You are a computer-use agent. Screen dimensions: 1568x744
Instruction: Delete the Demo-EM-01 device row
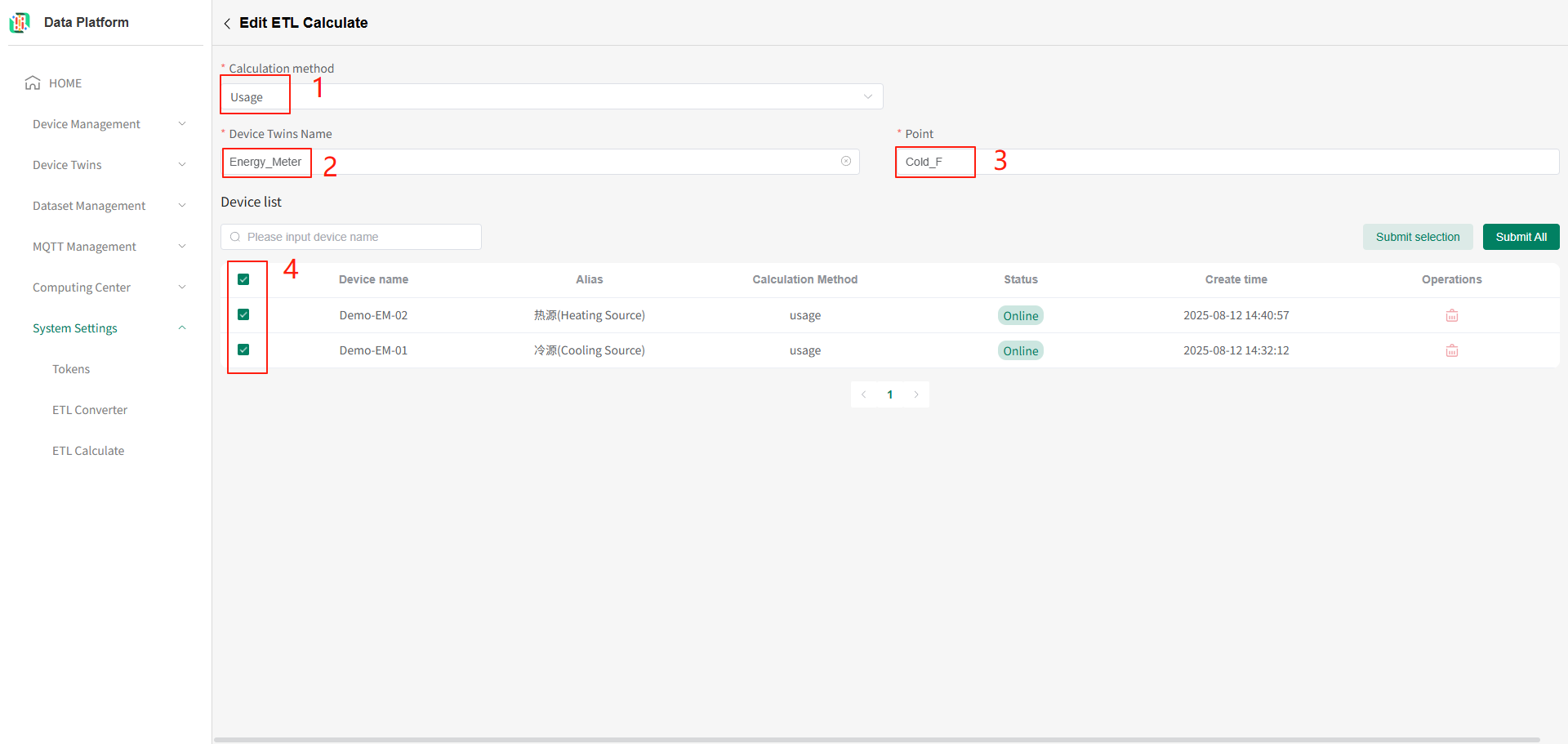[1451, 350]
